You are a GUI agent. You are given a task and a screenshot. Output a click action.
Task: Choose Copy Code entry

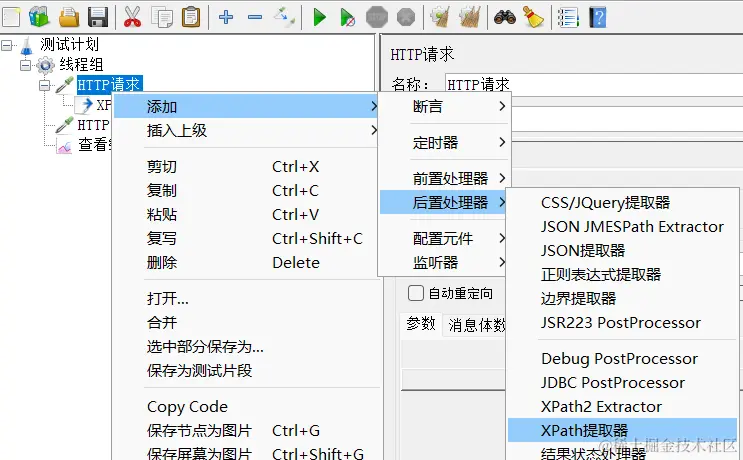(x=246, y=406)
